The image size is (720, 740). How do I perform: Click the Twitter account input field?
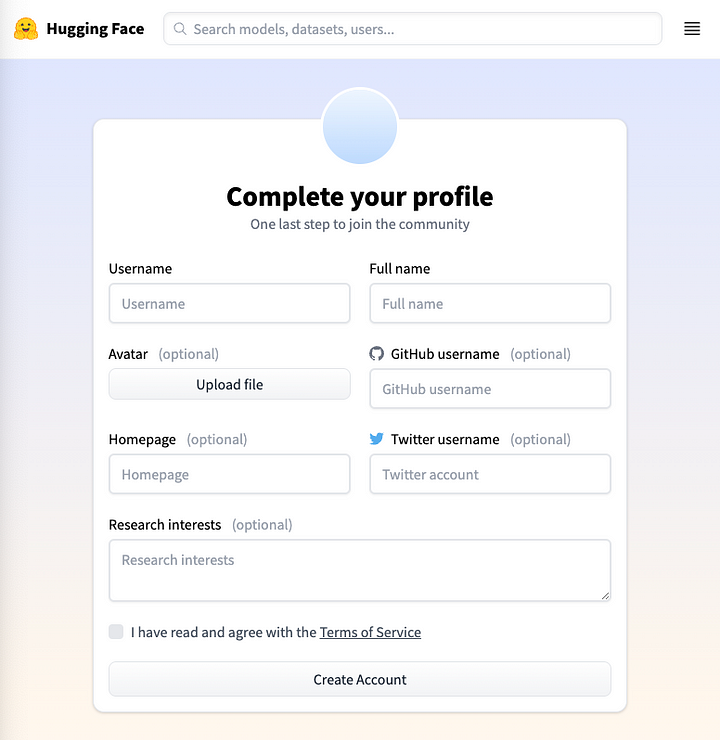[x=490, y=475]
